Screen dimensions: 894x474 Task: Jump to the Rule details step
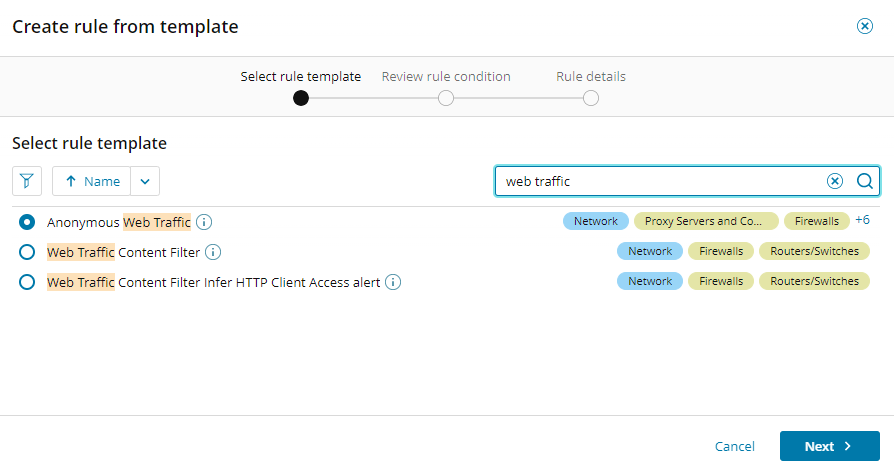pyautogui.click(x=591, y=98)
